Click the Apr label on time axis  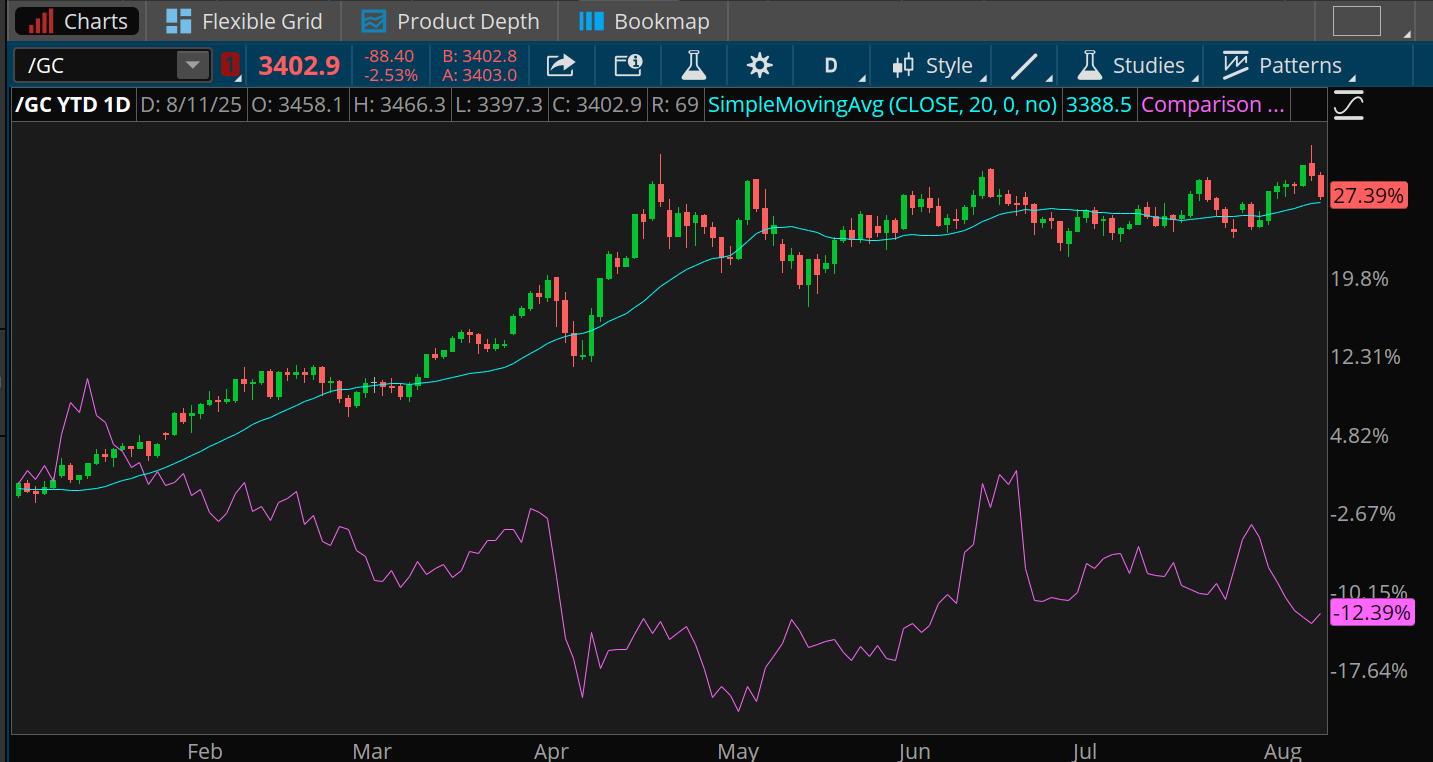pyautogui.click(x=551, y=751)
